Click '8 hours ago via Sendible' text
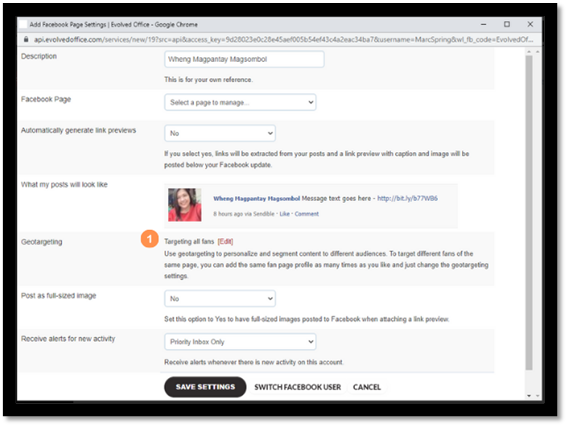Image resolution: width=566 pixels, height=426 pixels. coord(244,214)
